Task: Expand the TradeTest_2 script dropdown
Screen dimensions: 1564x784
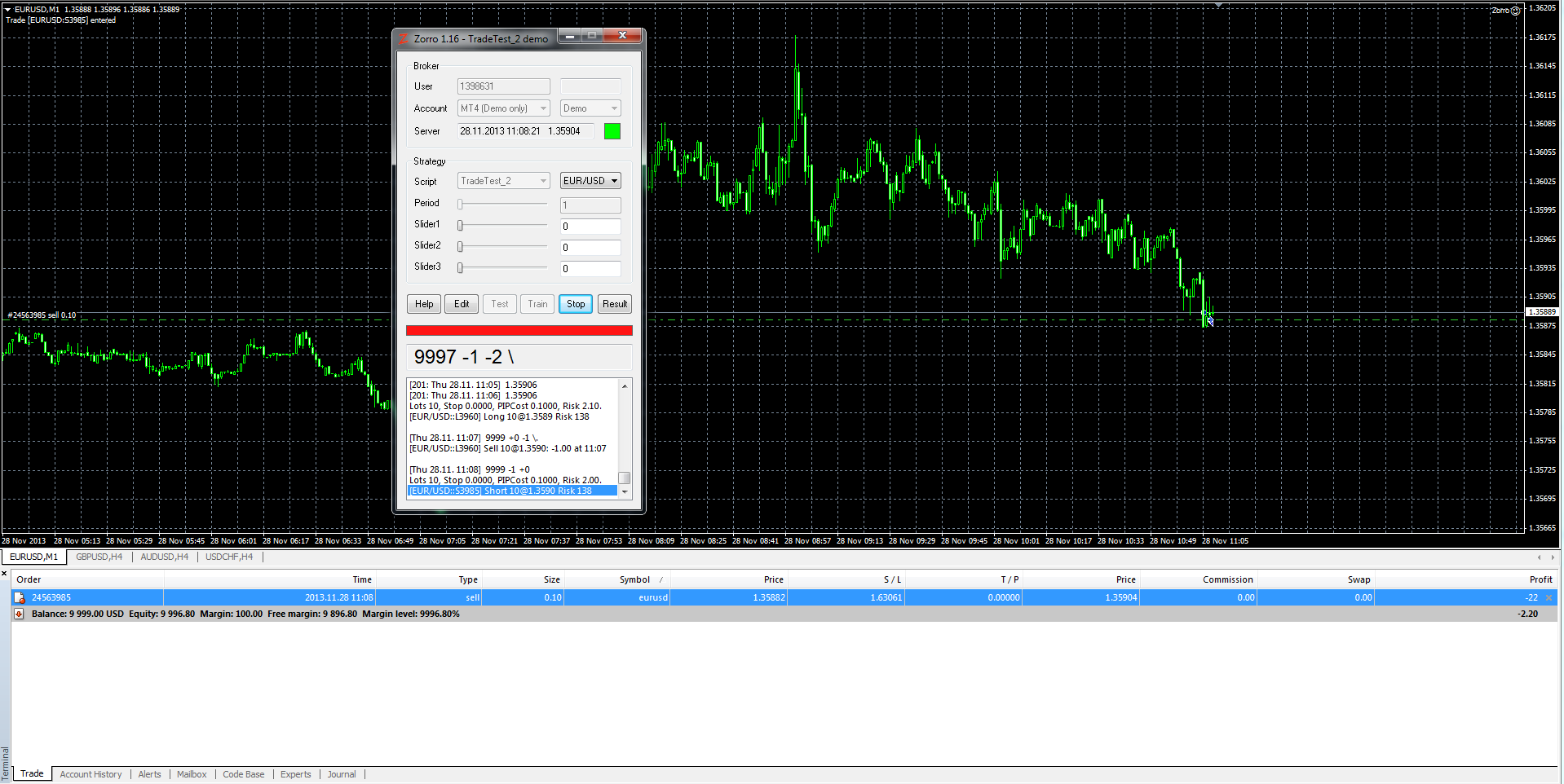Action: click(x=503, y=181)
